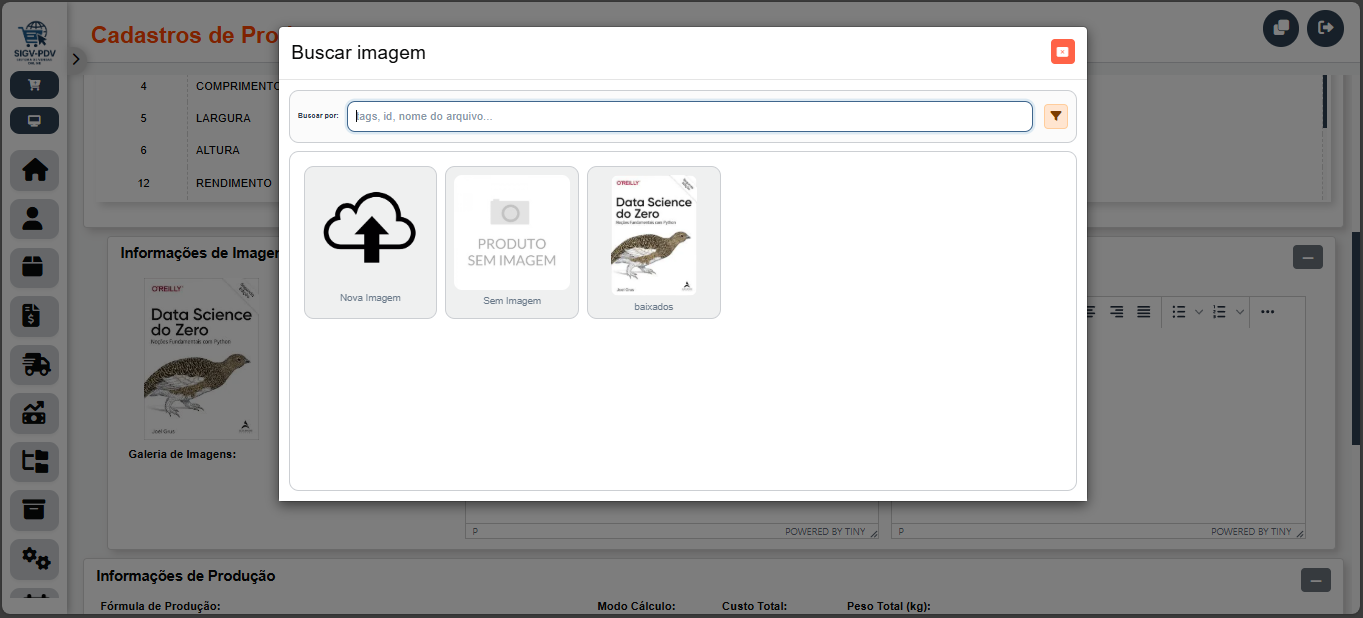Click the logout icon in the header
Viewport: 1363px width, 618px height.
tap(1326, 28)
